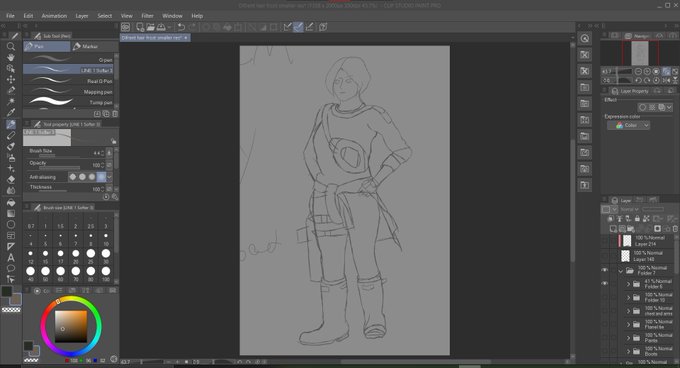Expand Flanel tie folder
The height and width of the screenshot is (368, 680).
[x=628, y=325]
